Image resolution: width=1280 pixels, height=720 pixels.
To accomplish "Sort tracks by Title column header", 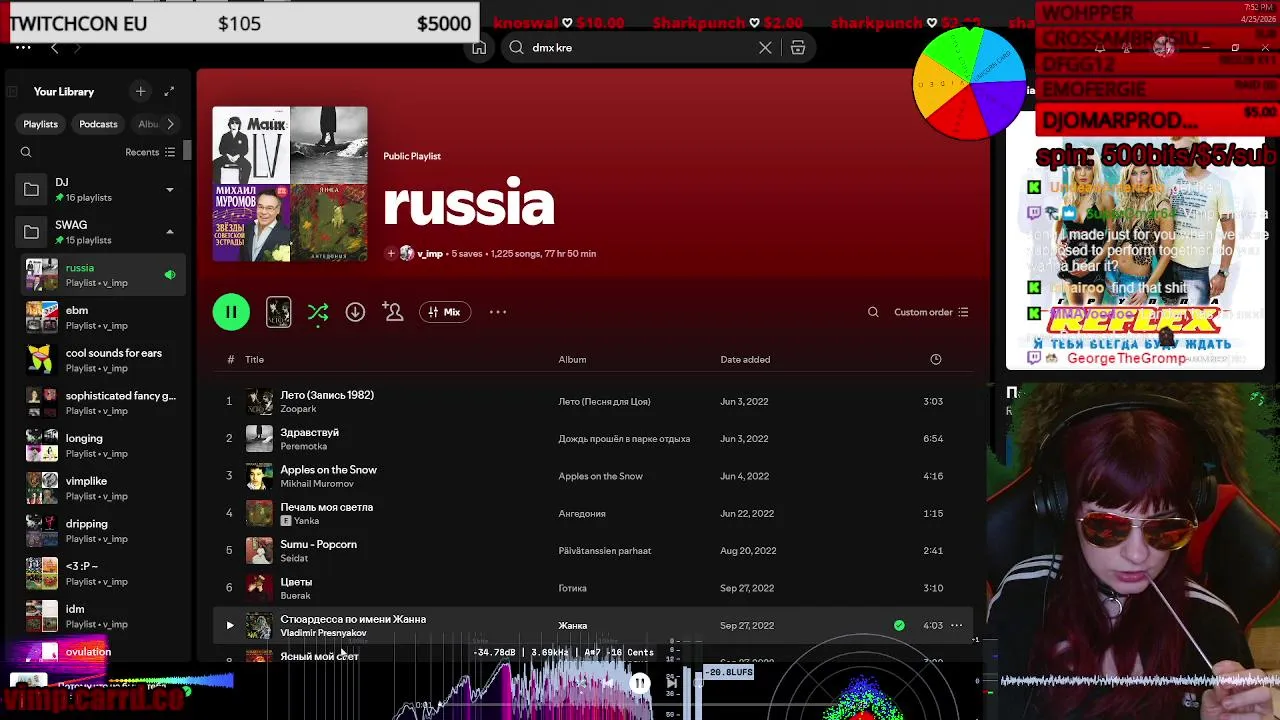I will (x=255, y=359).
